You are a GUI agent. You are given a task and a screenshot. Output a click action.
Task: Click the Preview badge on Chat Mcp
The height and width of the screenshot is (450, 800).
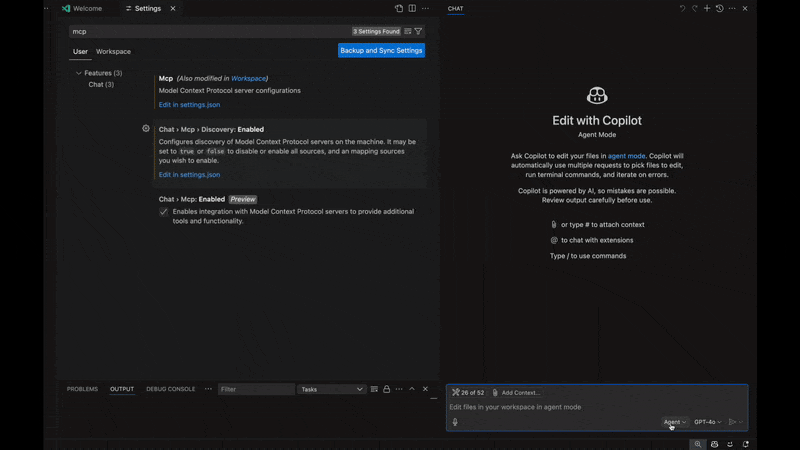[x=243, y=199]
